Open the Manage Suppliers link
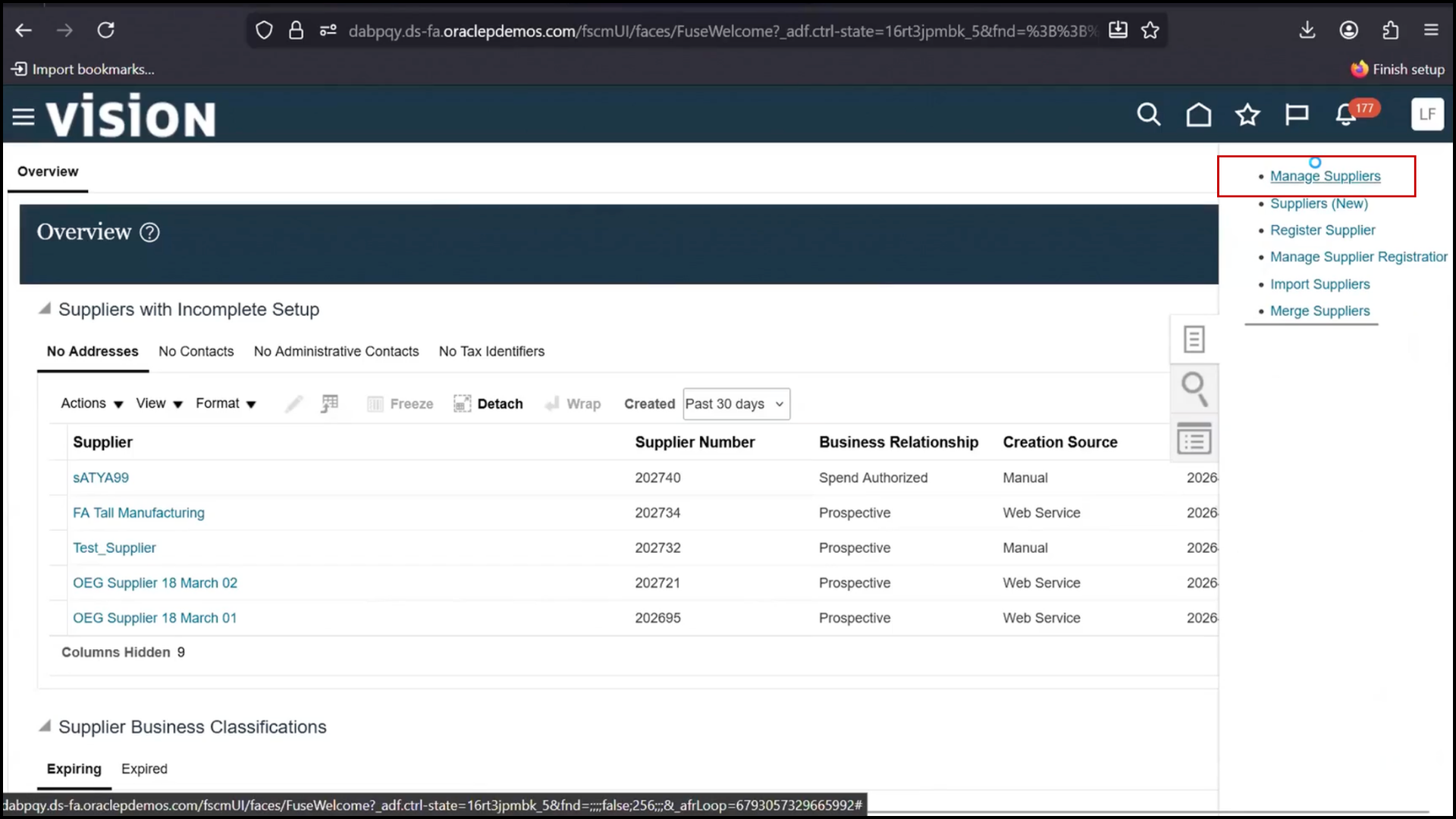The height and width of the screenshot is (819, 1456). 1326,175
